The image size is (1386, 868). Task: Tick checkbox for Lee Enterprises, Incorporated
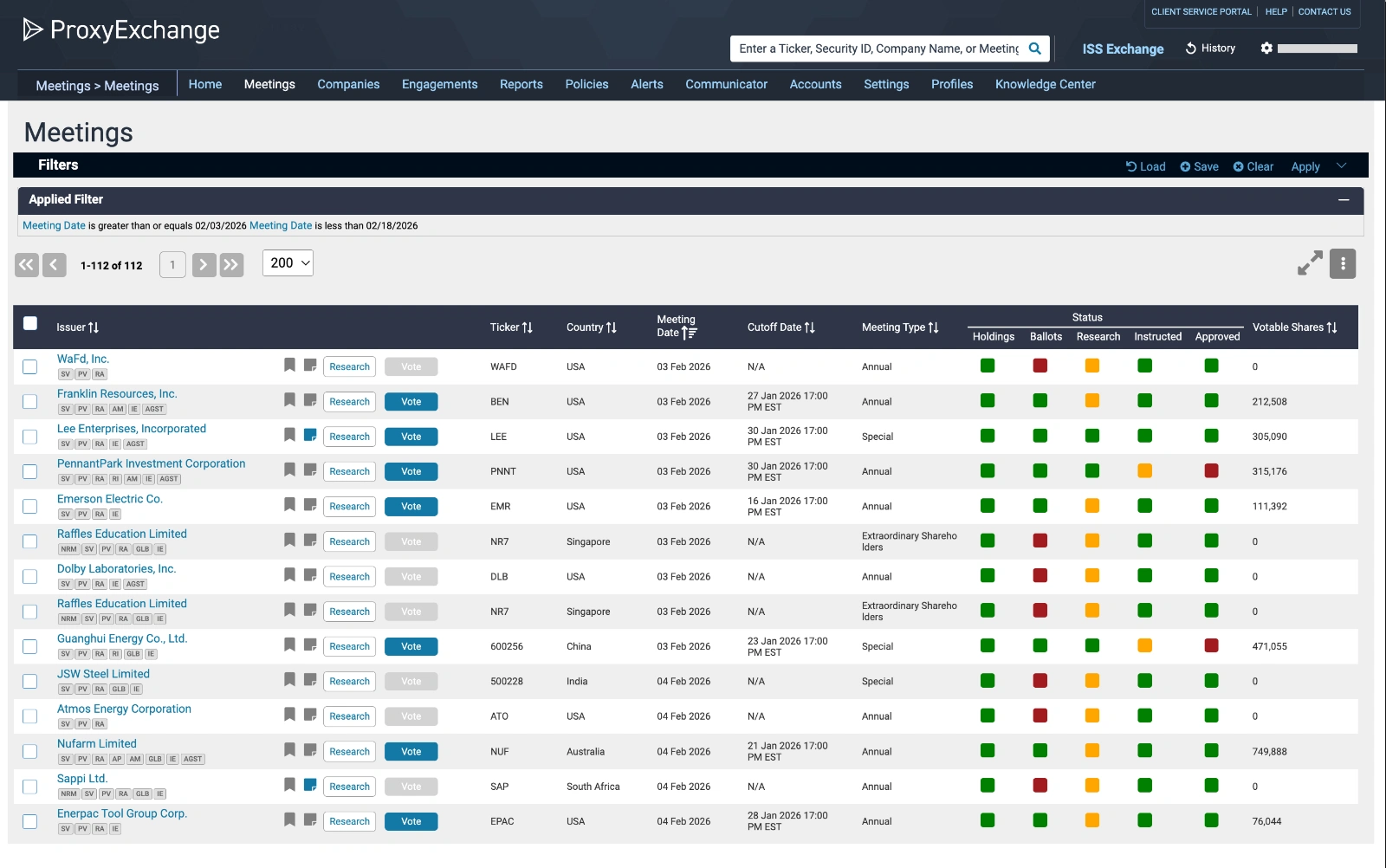[x=30, y=437]
